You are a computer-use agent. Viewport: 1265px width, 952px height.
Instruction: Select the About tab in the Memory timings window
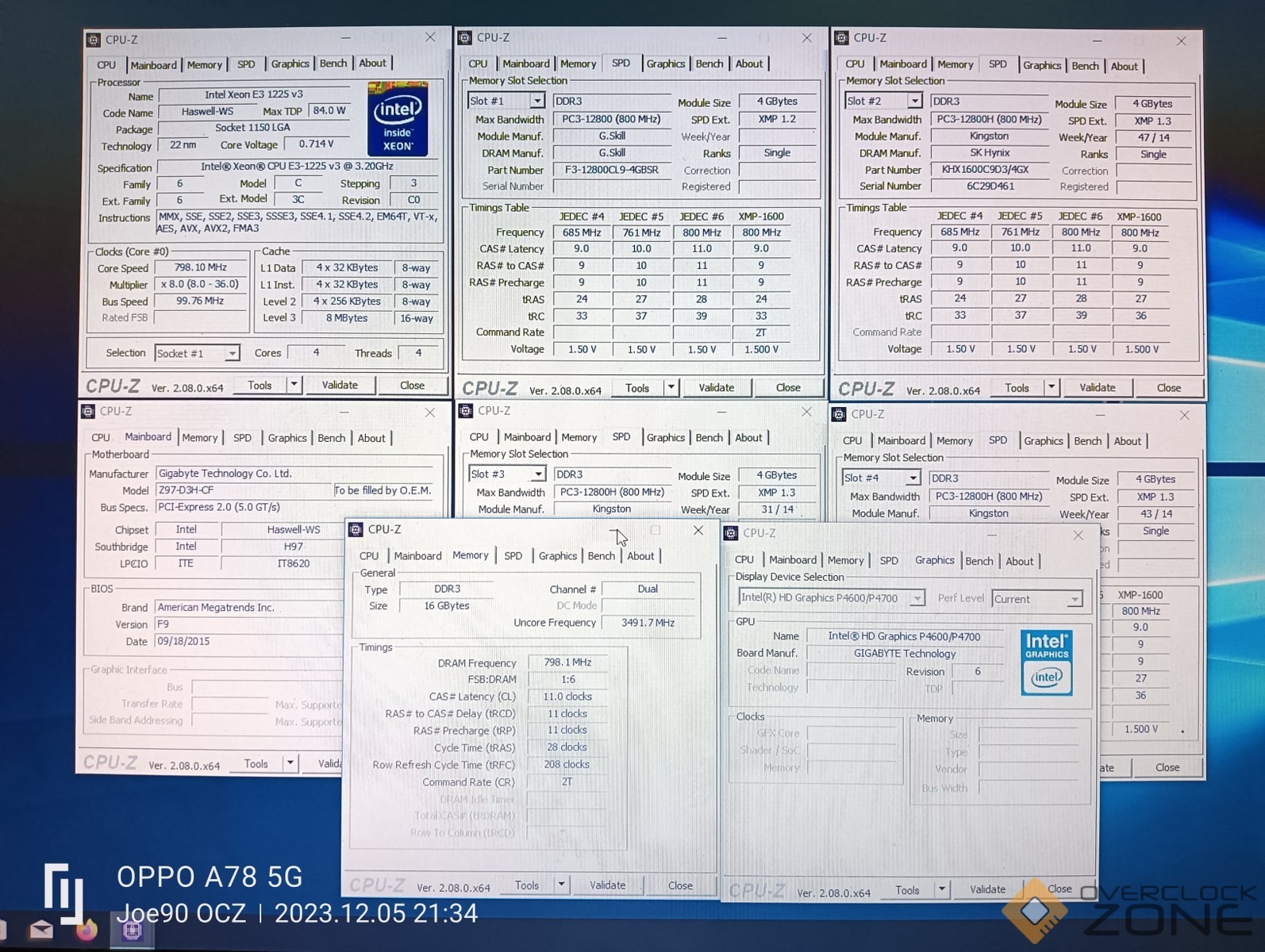pos(640,556)
